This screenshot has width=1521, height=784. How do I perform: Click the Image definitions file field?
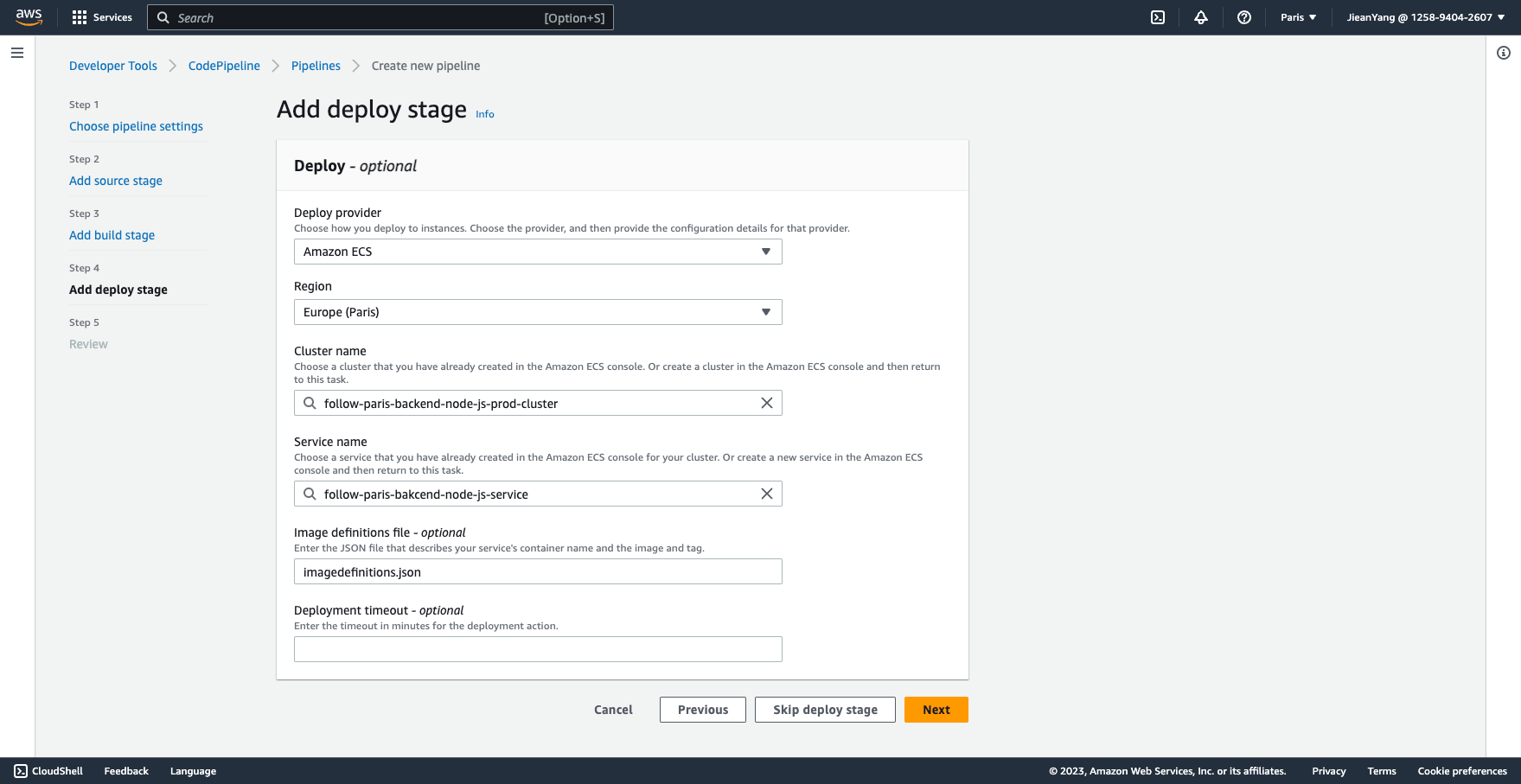[x=538, y=571]
